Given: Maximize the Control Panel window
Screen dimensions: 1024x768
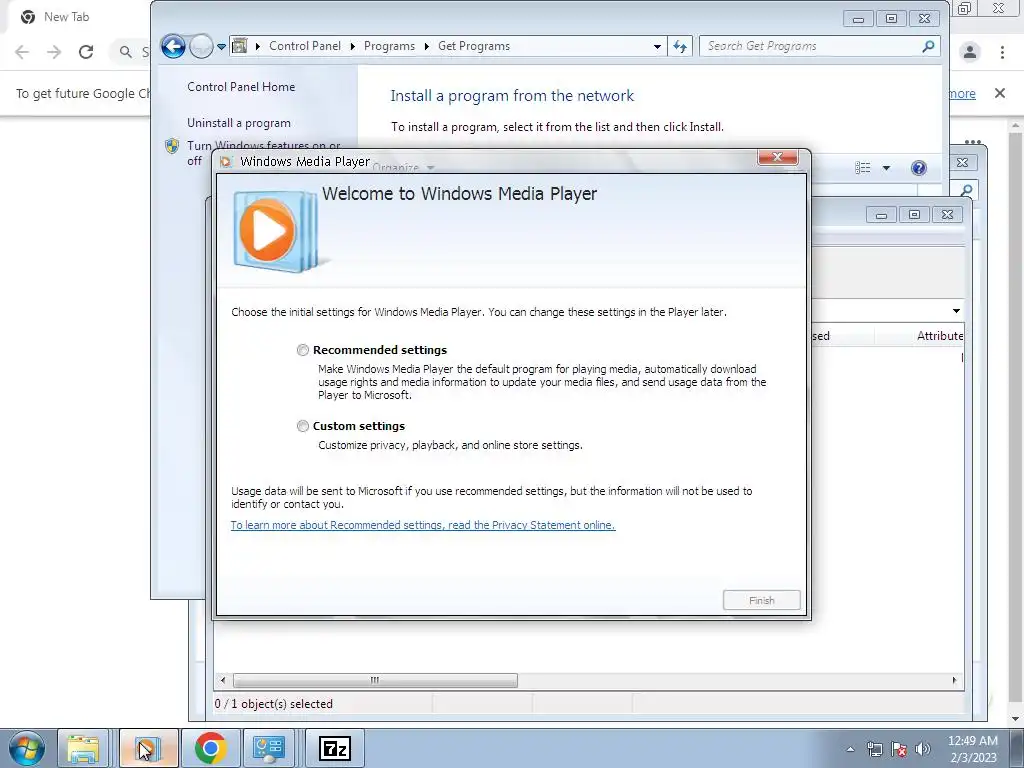Looking at the screenshot, I should 891,19.
